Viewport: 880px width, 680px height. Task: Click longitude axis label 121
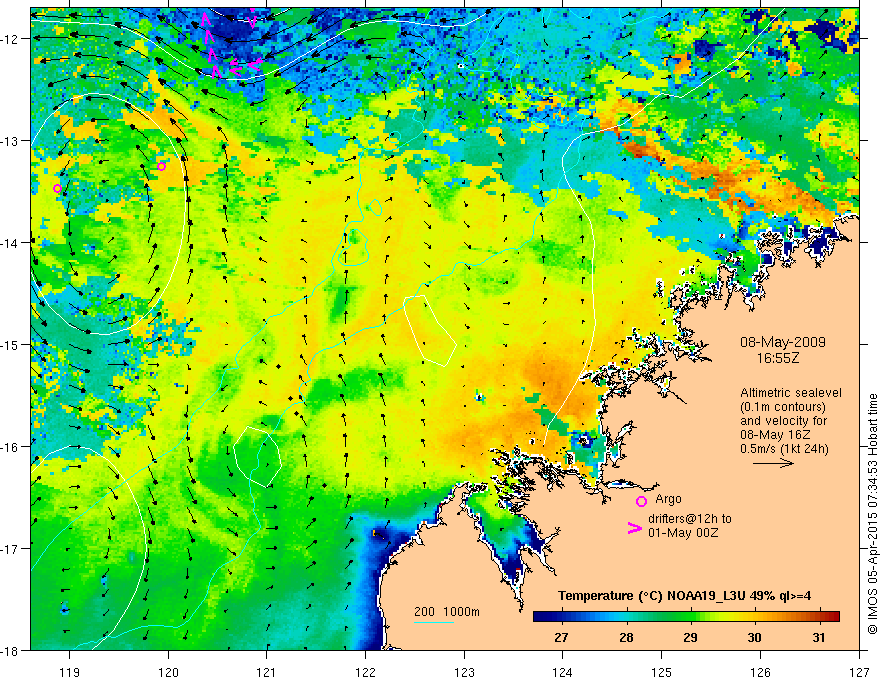point(267,671)
